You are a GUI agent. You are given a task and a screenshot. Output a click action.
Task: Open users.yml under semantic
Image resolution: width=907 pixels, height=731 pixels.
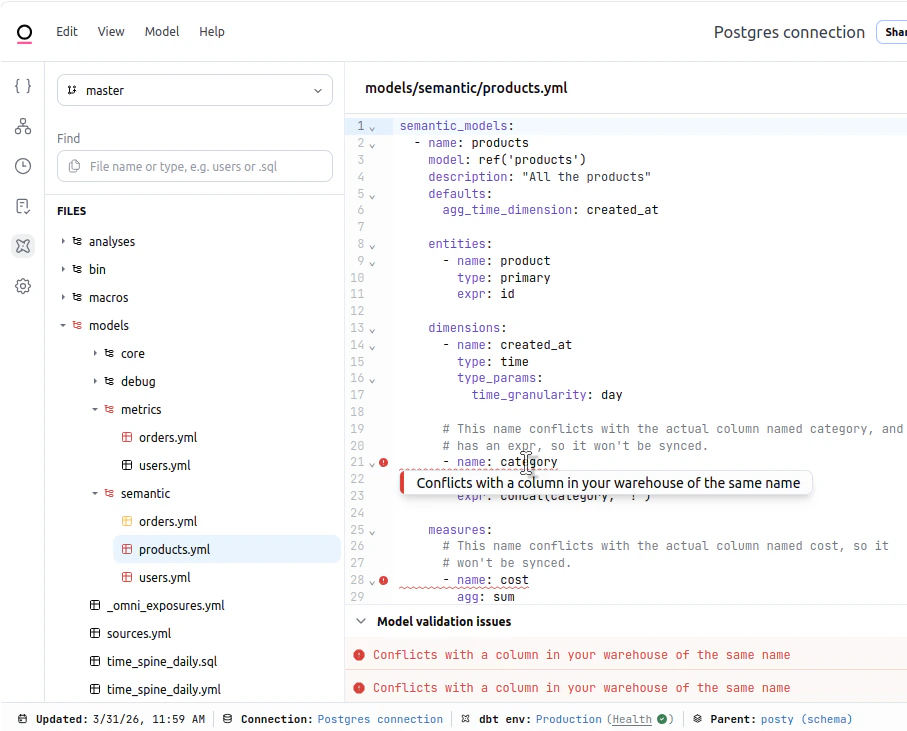click(164, 577)
